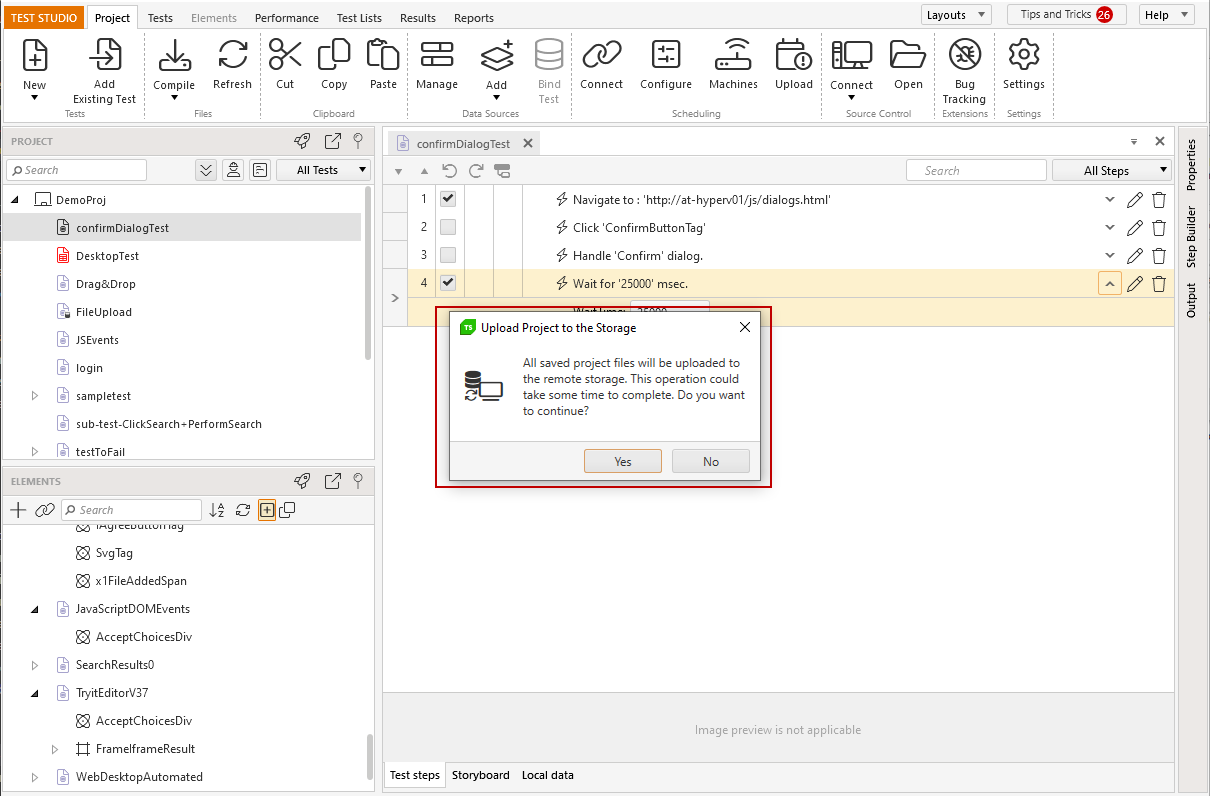
Task: Click the Elements panel search field
Action: tap(131, 510)
